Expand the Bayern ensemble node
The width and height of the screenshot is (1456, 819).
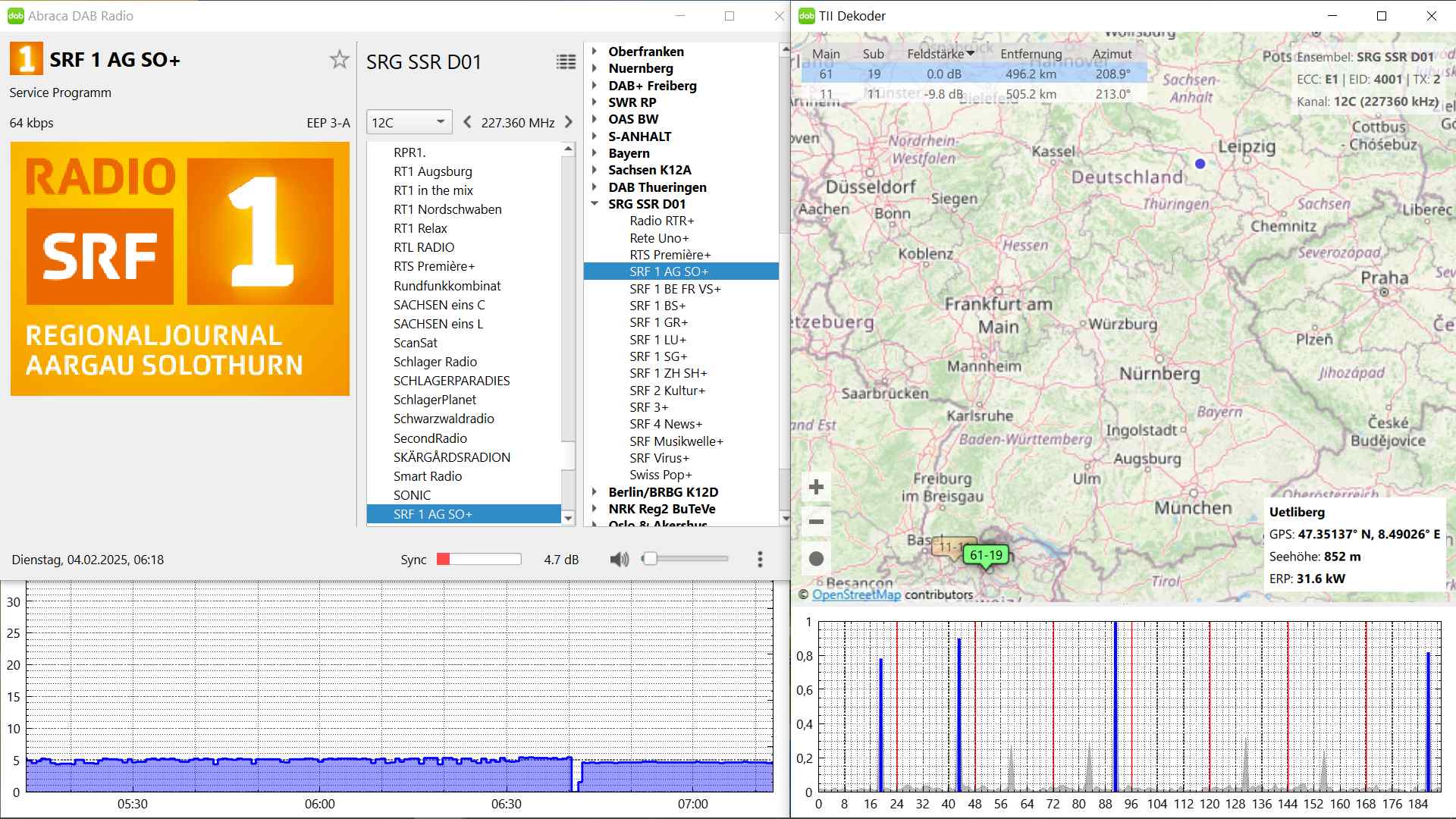tap(595, 153)
